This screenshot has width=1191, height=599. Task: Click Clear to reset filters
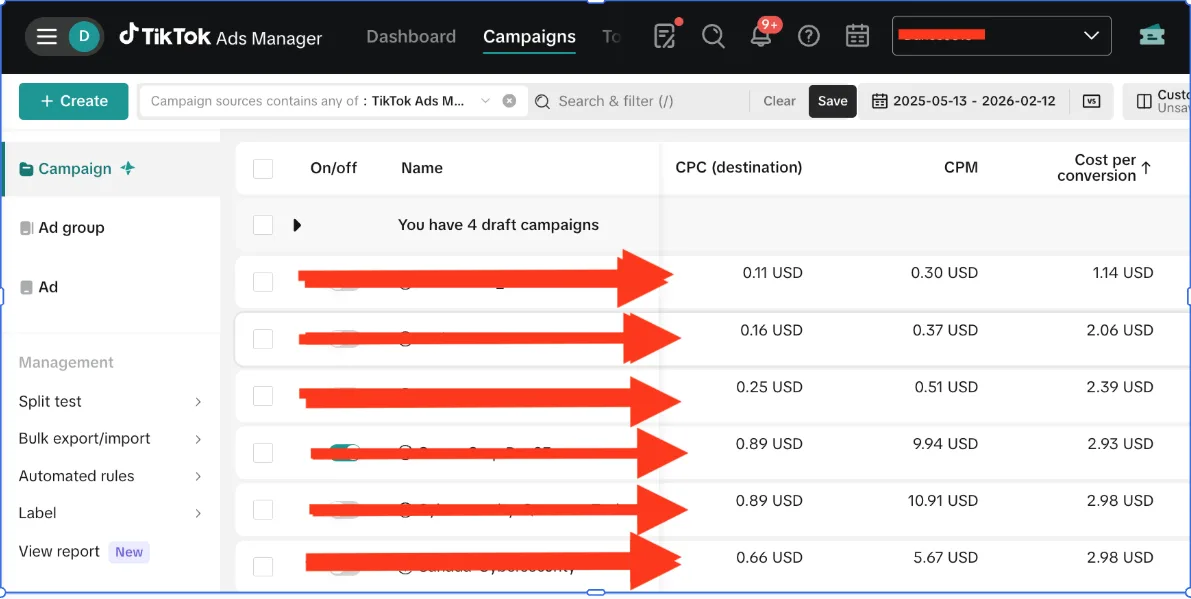click(x=779, y=101)
